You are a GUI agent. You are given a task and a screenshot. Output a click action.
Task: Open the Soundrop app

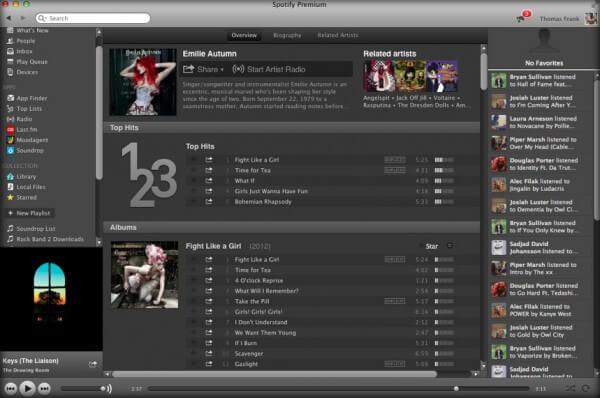click(x=25, y=150)
